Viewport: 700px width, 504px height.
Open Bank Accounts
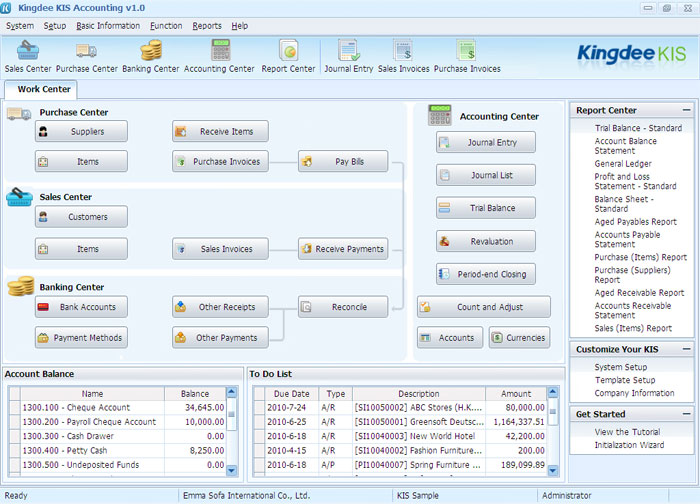click(81, 307)
